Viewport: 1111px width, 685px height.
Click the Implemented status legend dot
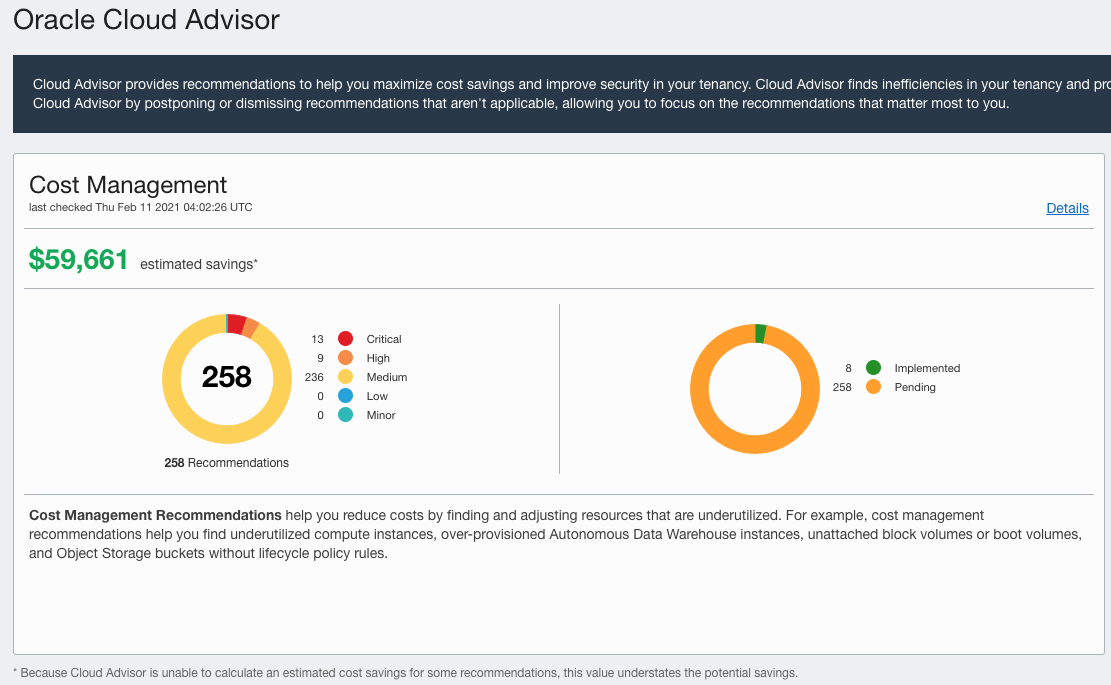(872, 368)
